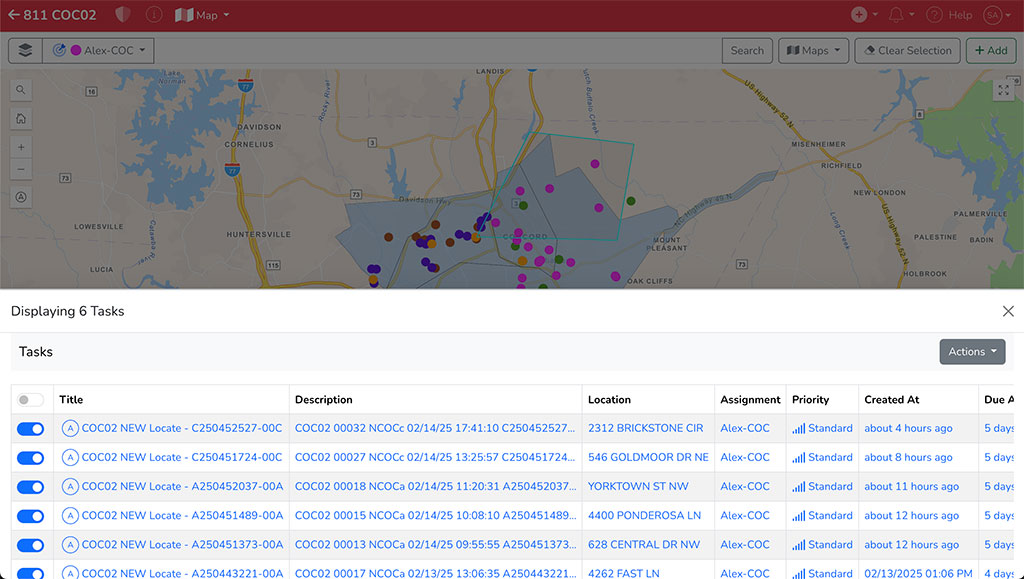Viewport: 1024px width, 579px height.
Task: Click the back arrow beside 811 COC02
Action: click(14, 15)
